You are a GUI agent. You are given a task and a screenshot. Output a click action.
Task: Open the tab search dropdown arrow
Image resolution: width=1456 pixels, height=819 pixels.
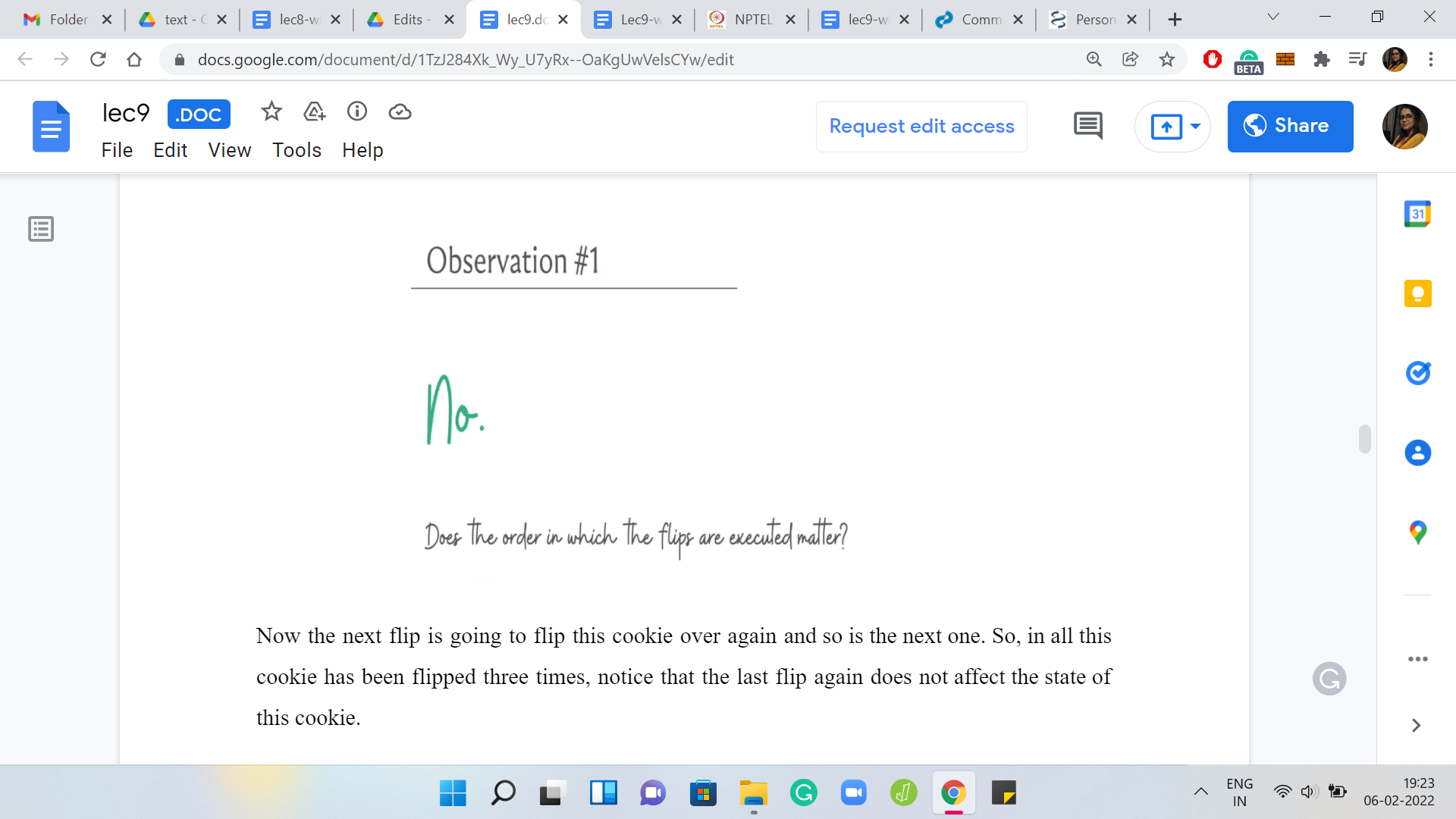coord(1273,17)
